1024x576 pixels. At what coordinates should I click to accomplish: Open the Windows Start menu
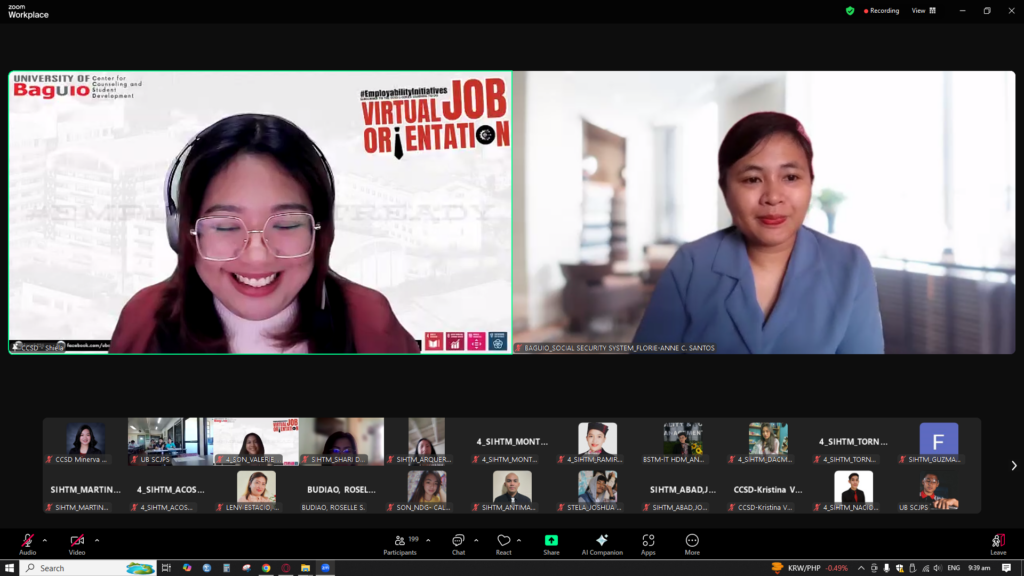(9, 568)
